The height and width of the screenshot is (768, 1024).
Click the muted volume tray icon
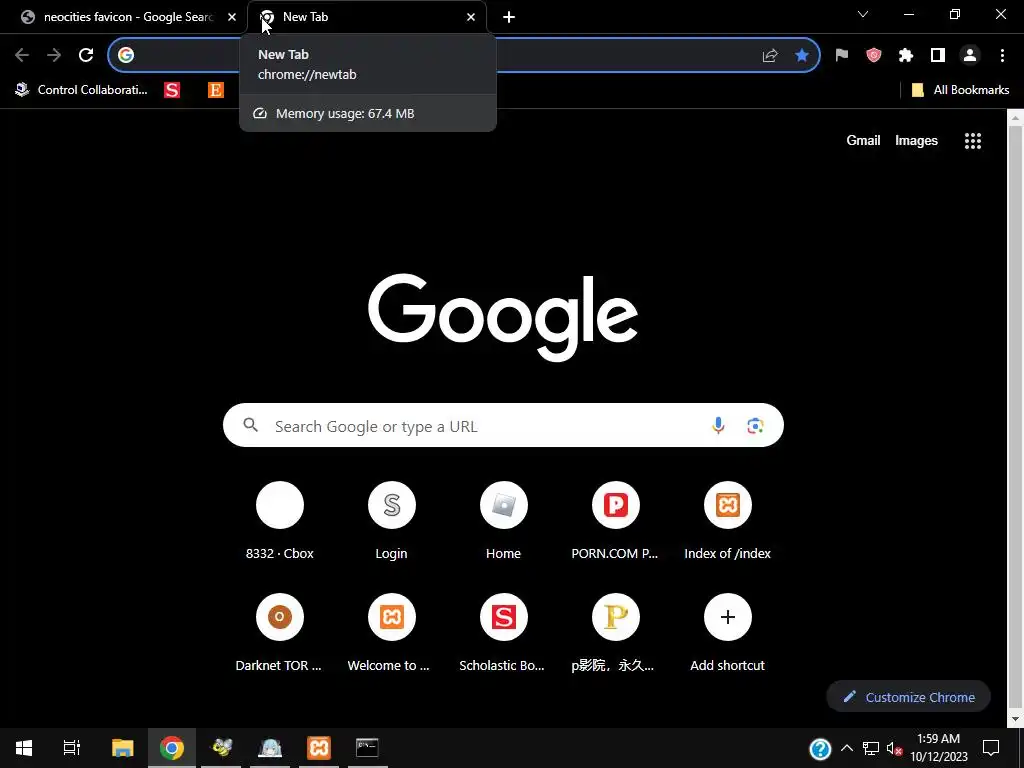[894, 748]
